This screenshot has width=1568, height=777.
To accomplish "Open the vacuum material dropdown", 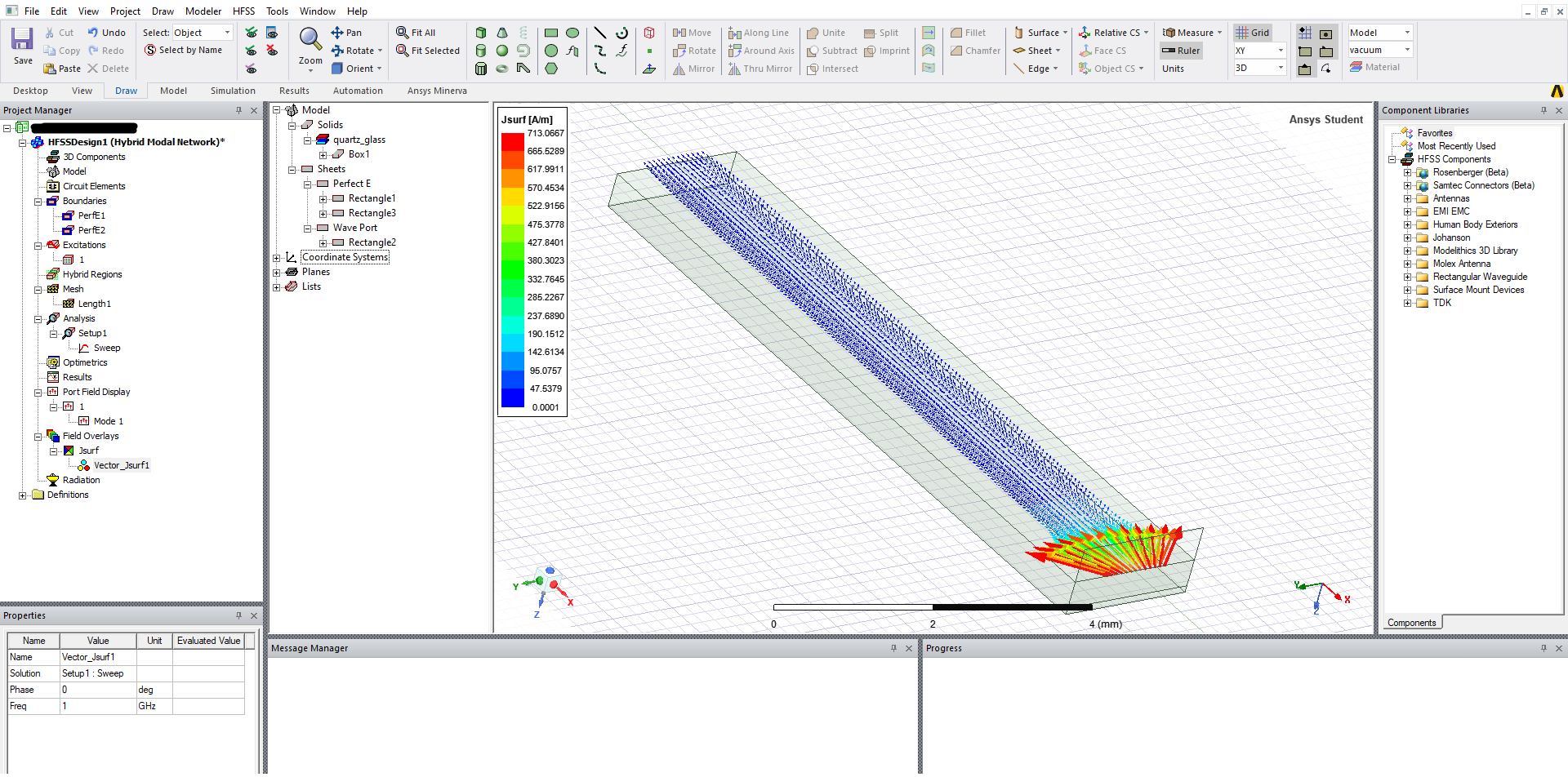I will pyautogui.click(x=1379, y=50).
